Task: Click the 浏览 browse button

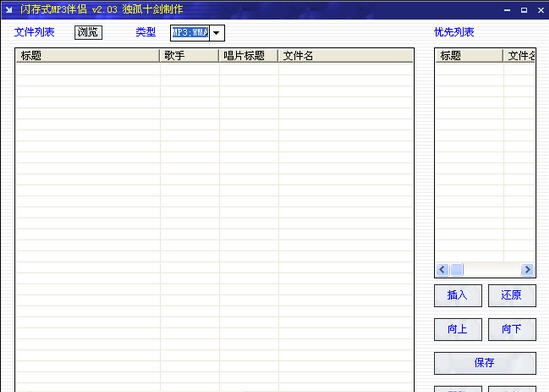Action: point(88,33)
